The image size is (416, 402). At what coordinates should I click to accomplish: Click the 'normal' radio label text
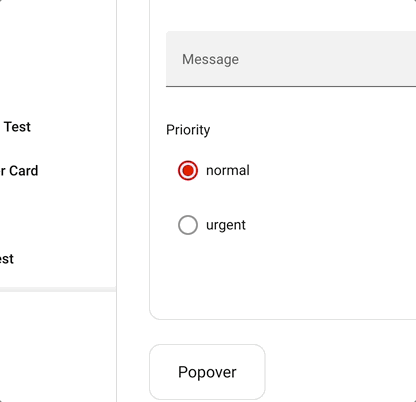tap(228, 170)
